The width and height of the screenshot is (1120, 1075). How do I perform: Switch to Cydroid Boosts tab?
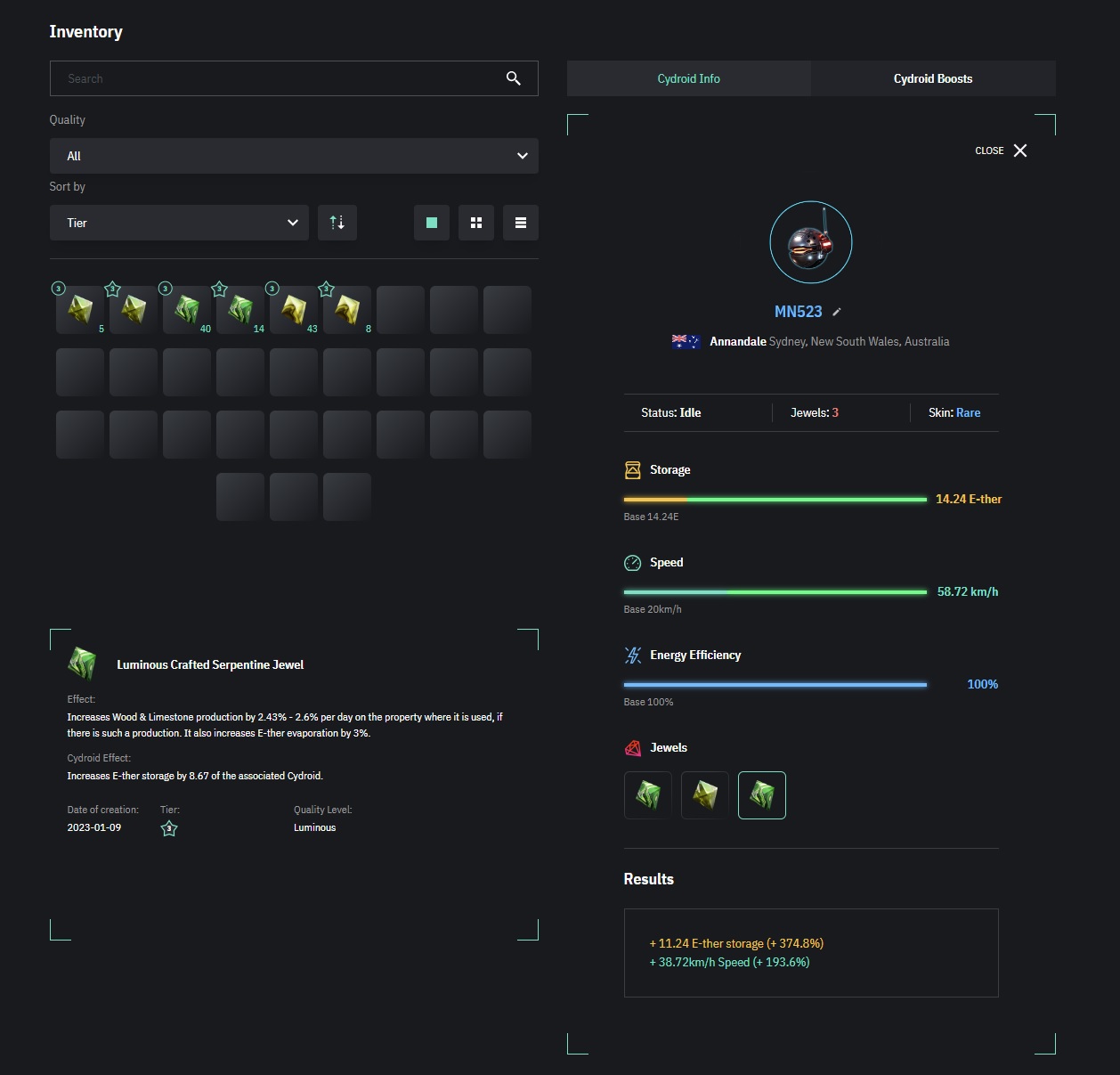(932, 78)
